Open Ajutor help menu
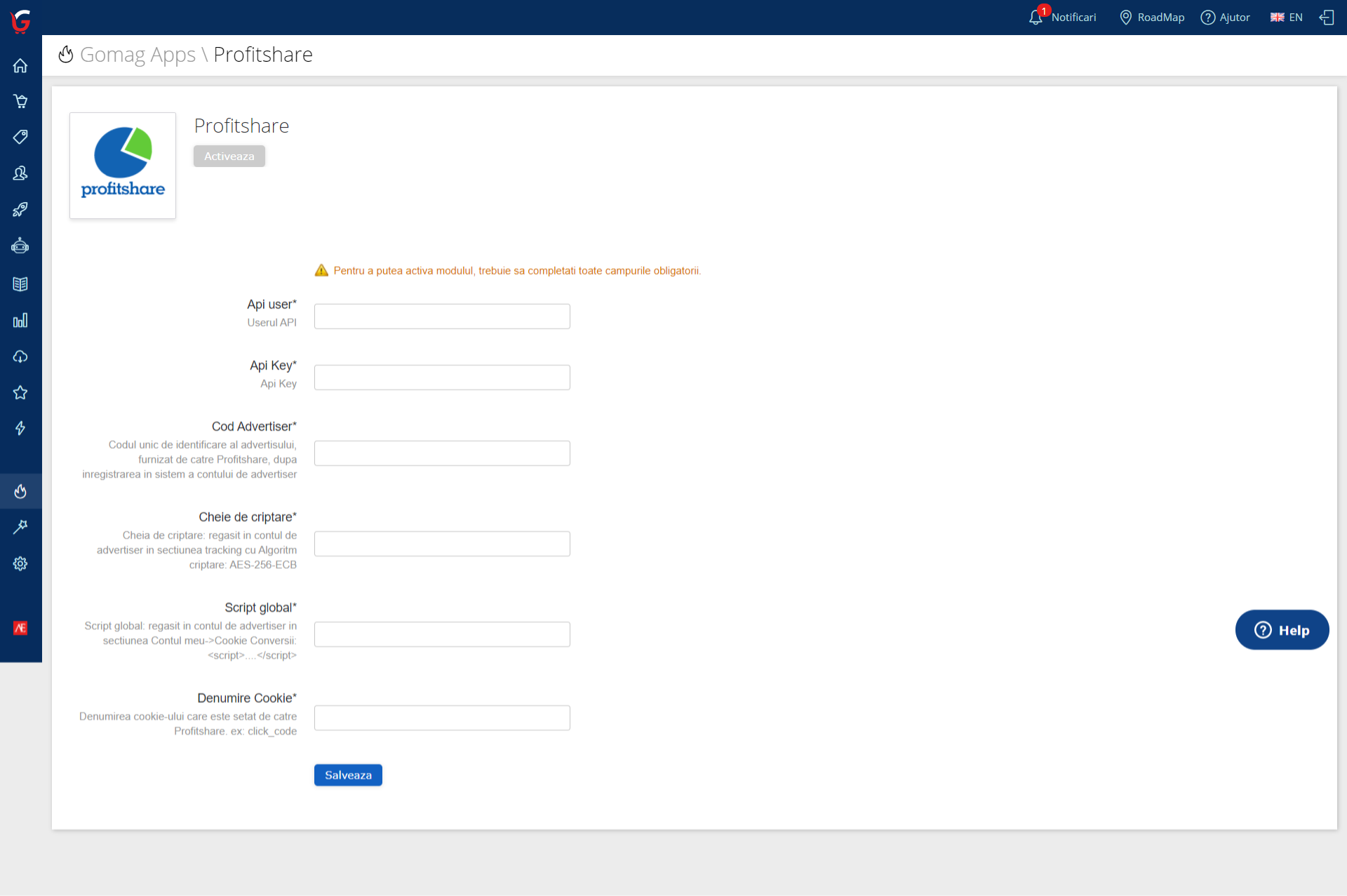 (1235, 18)
